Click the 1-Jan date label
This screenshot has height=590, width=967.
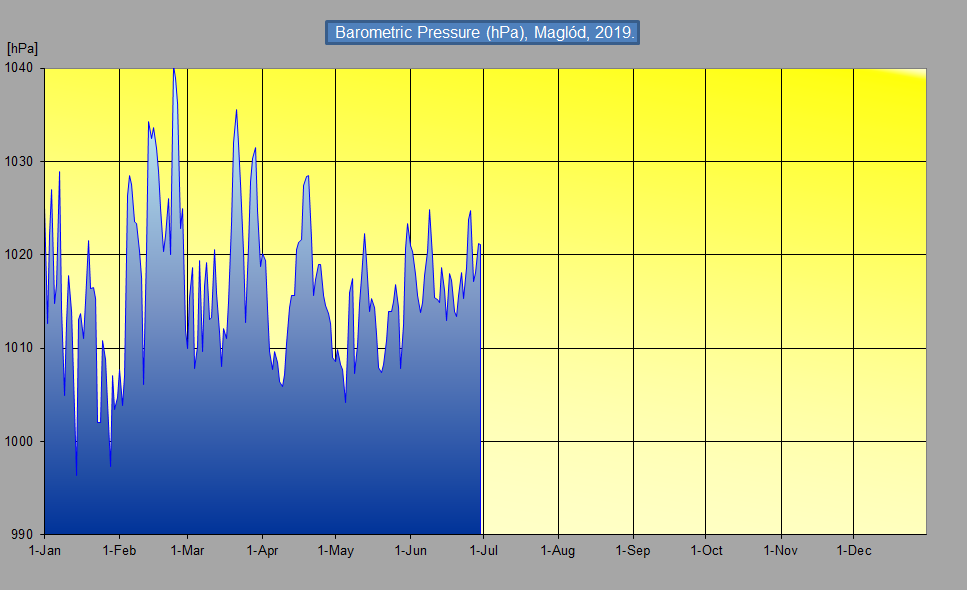pyautogui.click(x=45, y=550)
